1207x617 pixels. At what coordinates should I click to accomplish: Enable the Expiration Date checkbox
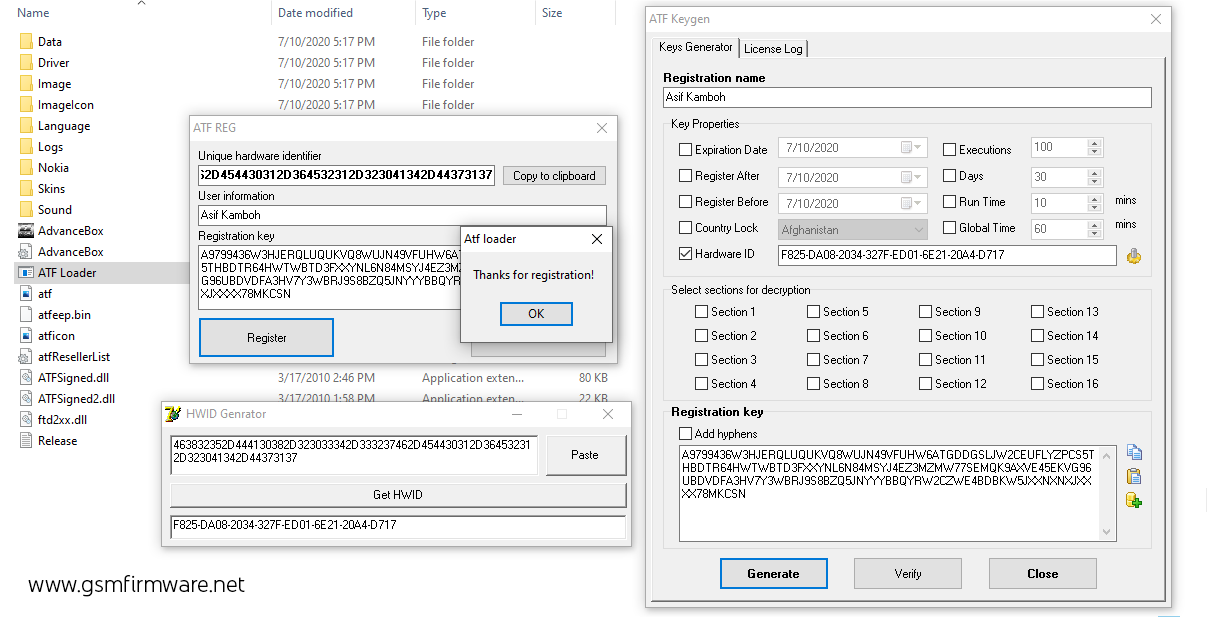(x=685, y=150)
